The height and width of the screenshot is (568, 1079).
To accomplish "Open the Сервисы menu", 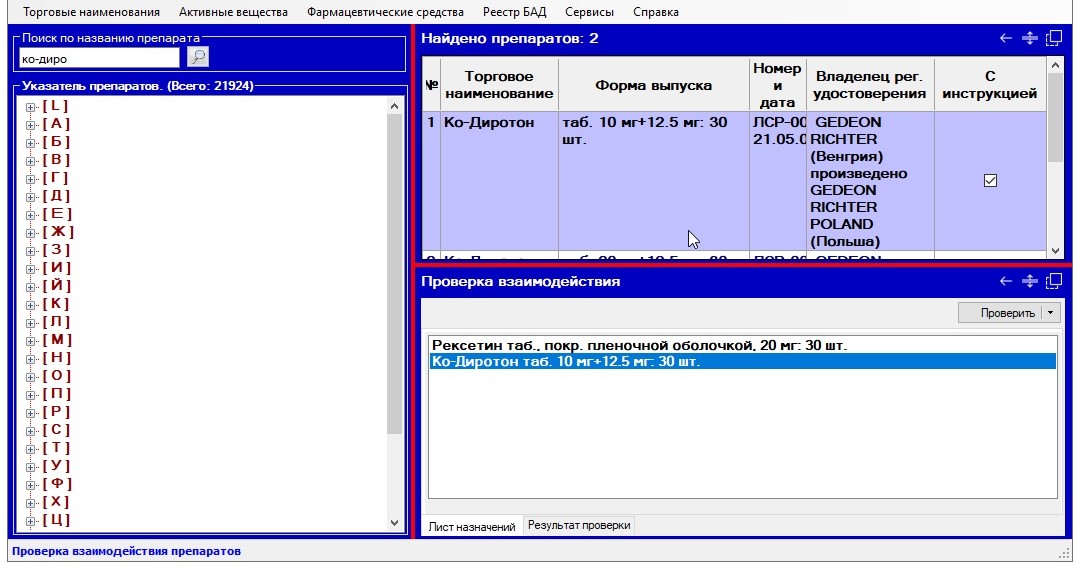I will point(589,12).
